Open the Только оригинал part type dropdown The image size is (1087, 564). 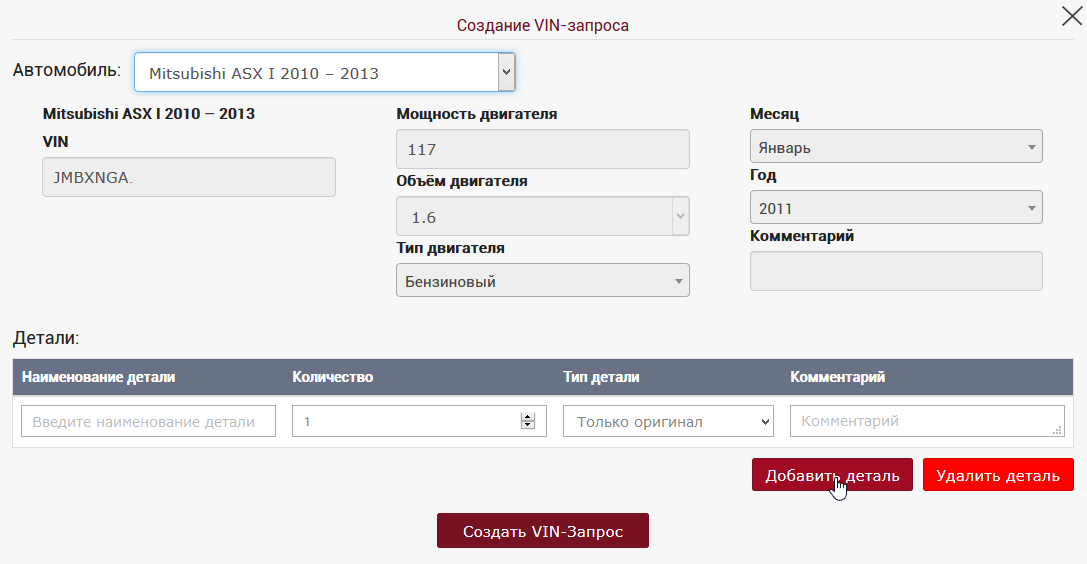click(x=668, y=422)
